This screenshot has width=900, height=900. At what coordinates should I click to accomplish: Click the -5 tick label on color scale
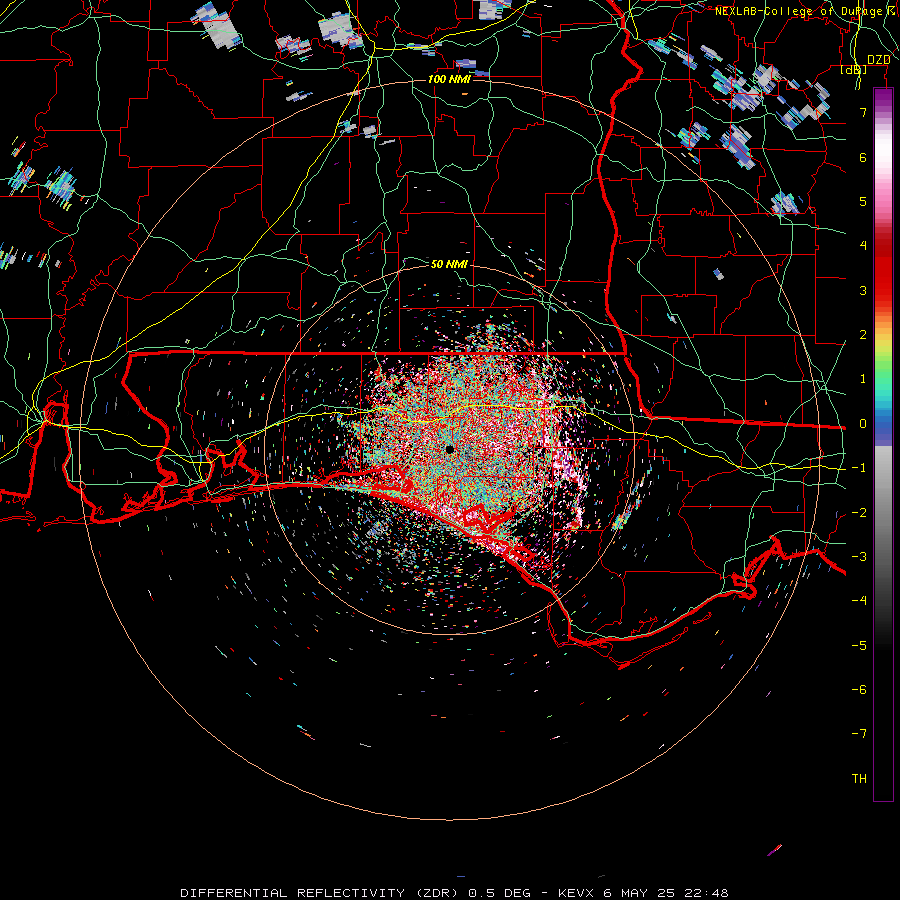[x=859, y=646]
